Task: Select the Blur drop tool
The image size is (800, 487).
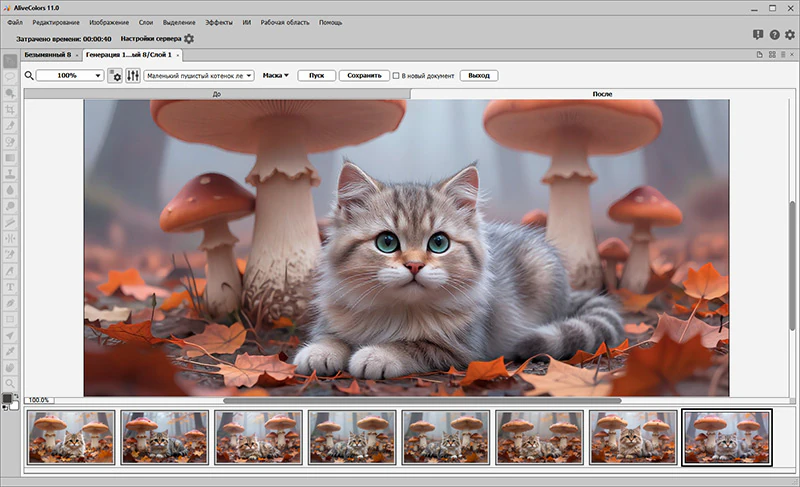Action: (x=10, y=190)
